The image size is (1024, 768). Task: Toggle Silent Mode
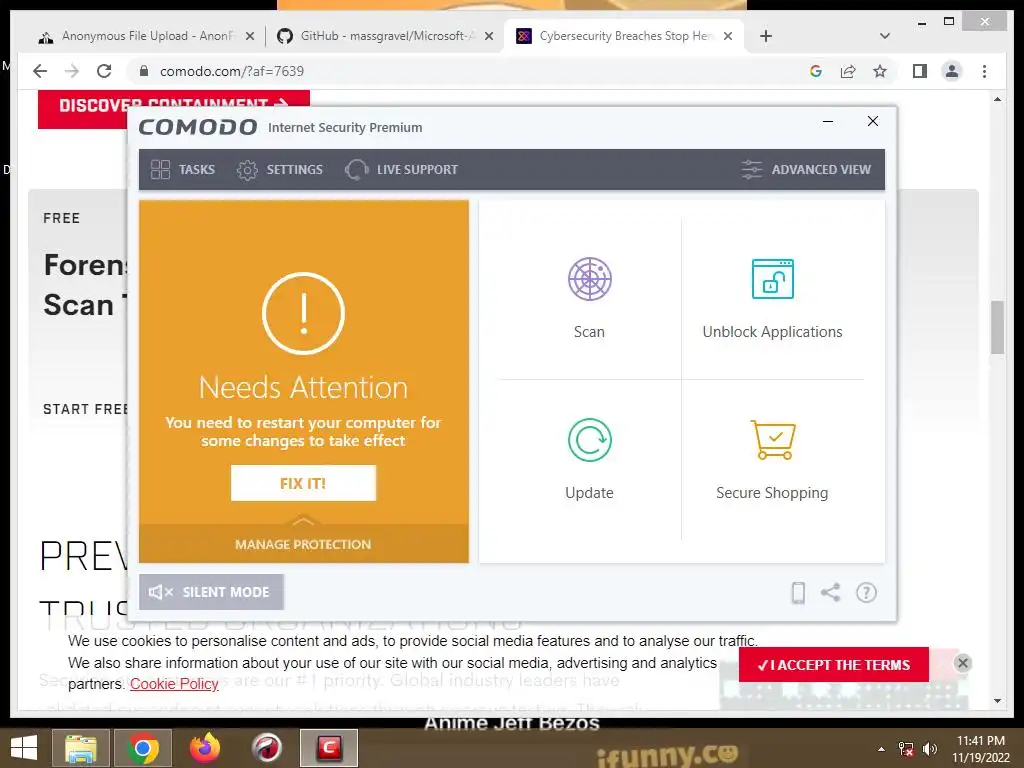coord(211,592)
